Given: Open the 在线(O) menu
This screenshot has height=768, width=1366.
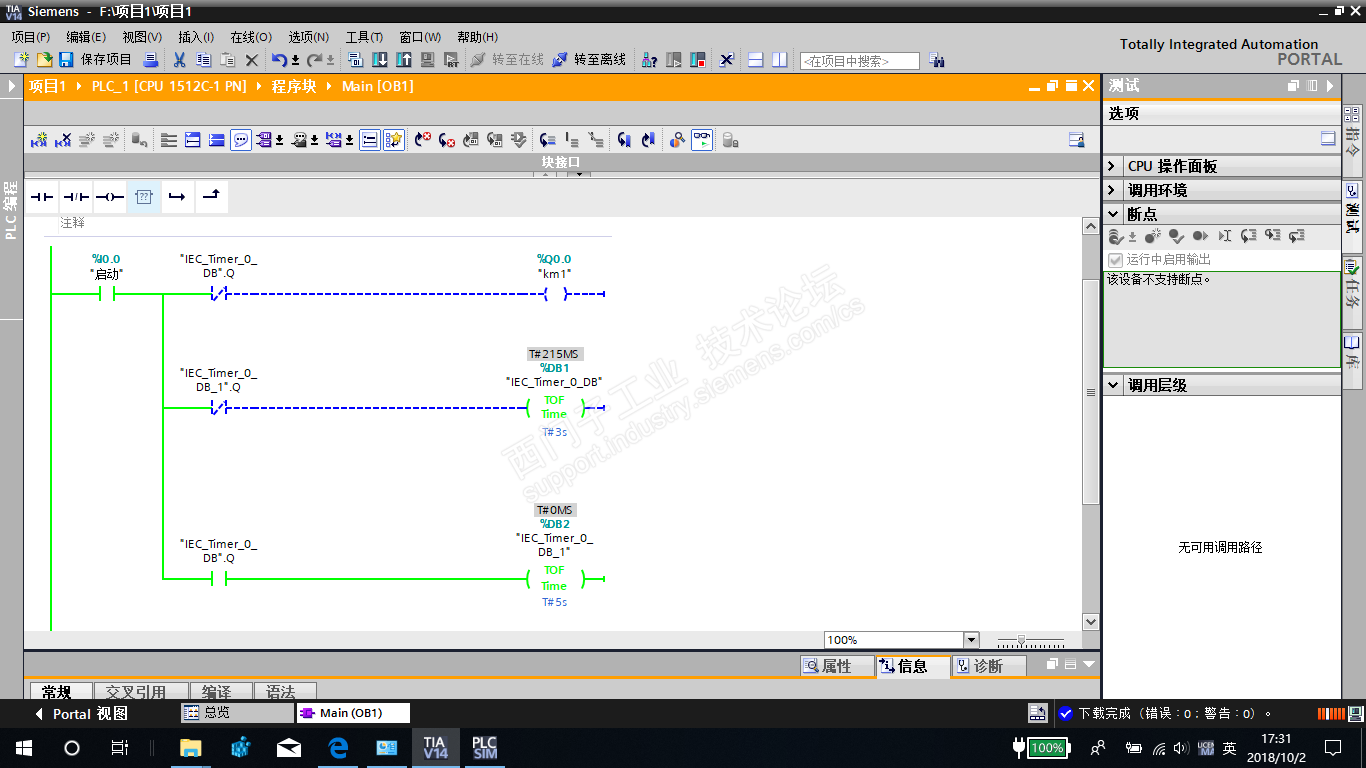Looking at the screenshot, I should (251, 37).
